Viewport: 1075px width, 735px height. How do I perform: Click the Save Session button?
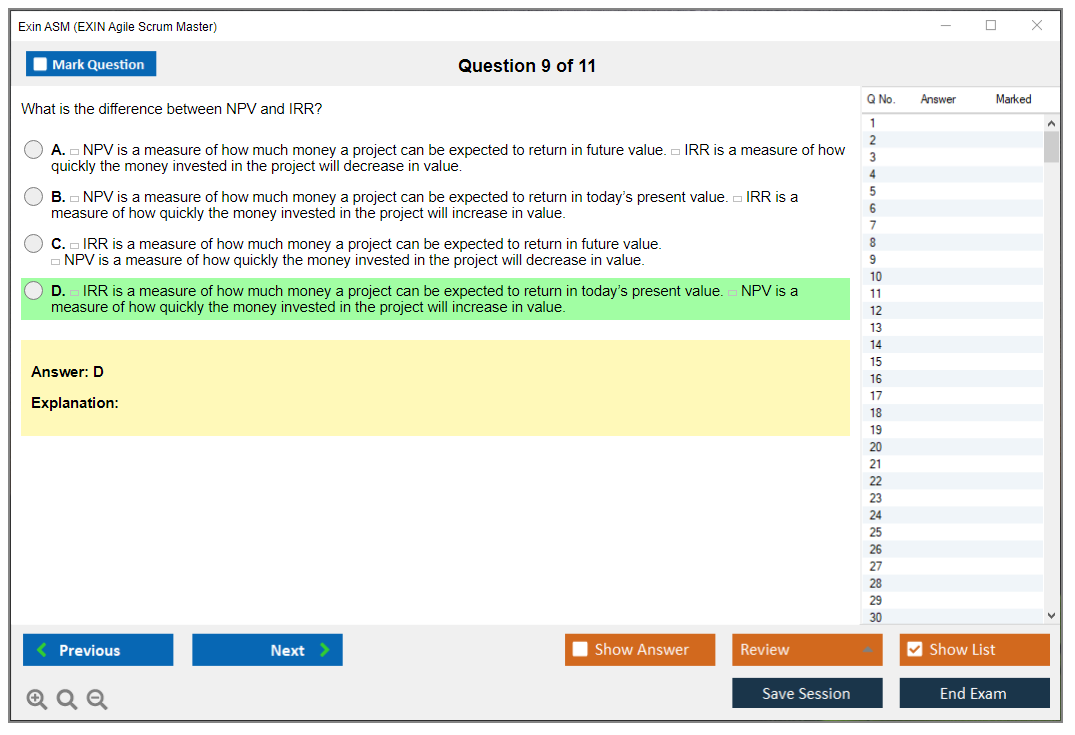807,693
